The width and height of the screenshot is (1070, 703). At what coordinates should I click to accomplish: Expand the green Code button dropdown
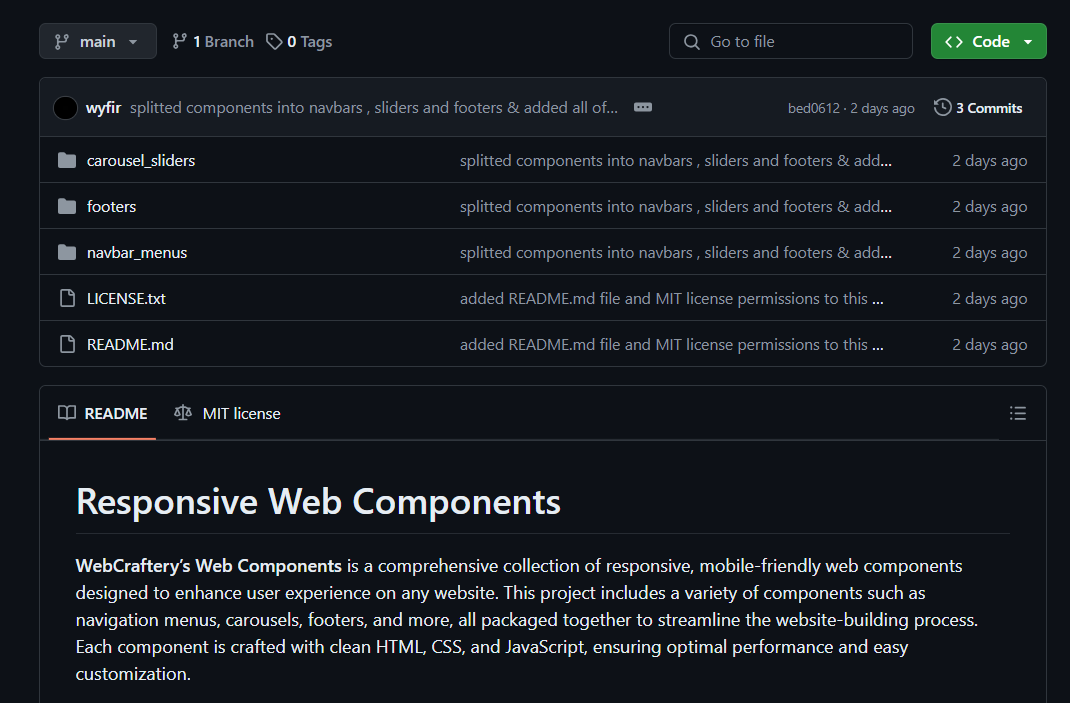(x=988, y=41)
